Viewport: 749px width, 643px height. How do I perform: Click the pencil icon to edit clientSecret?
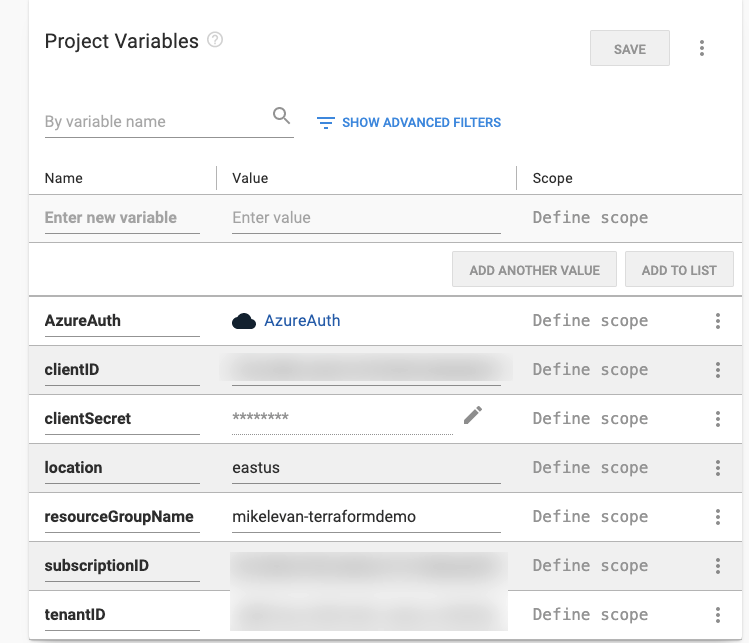coord(473,416)
